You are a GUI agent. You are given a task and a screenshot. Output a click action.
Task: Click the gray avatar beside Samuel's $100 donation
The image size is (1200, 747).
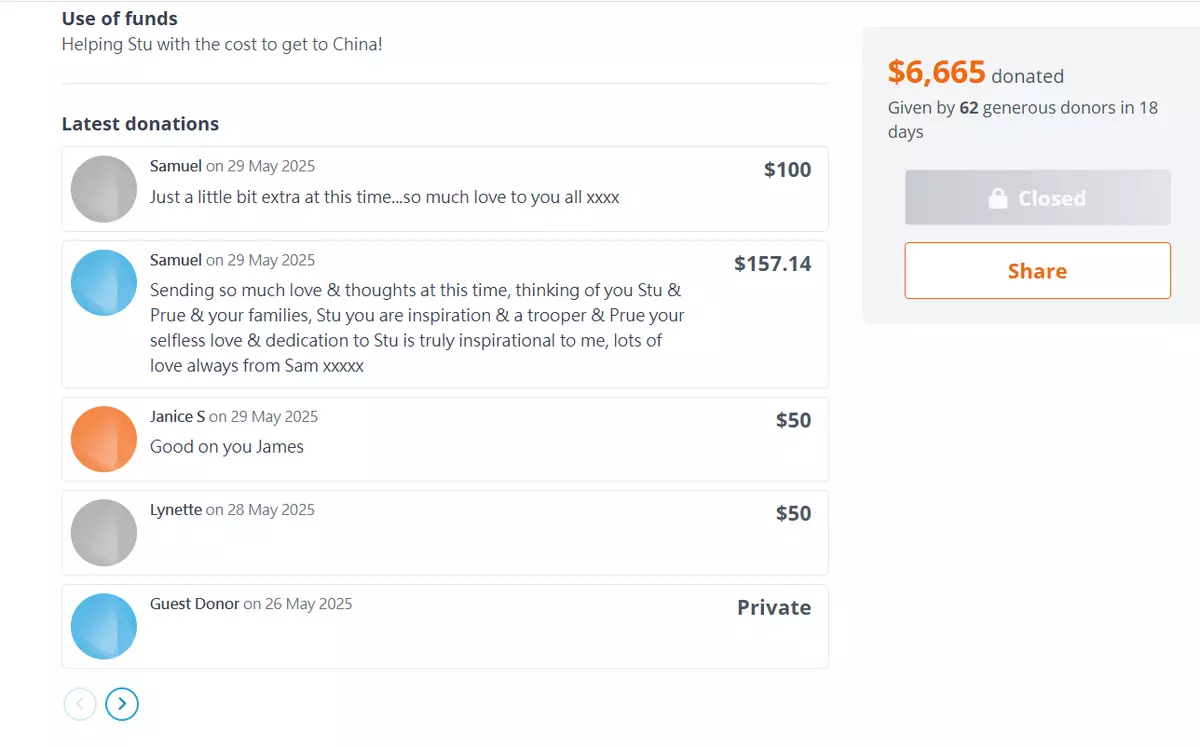point(104,189)
